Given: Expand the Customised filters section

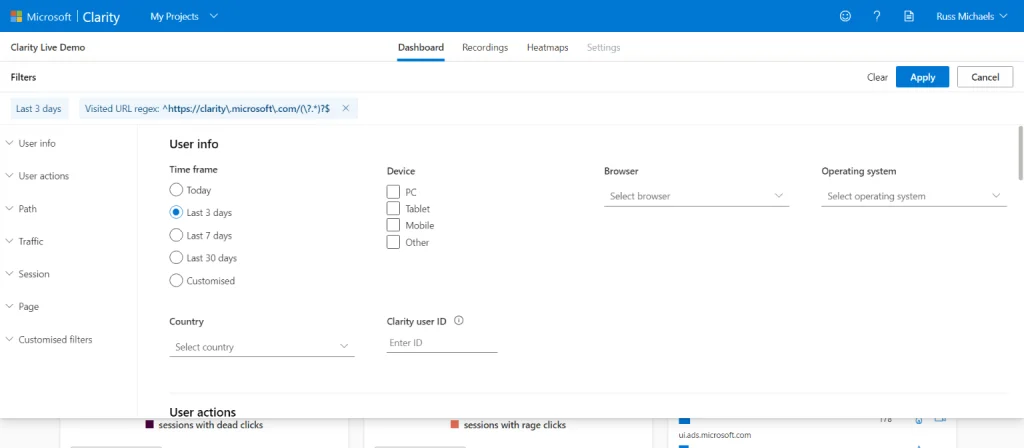Looking at the screenshot, I should (49, 340).
